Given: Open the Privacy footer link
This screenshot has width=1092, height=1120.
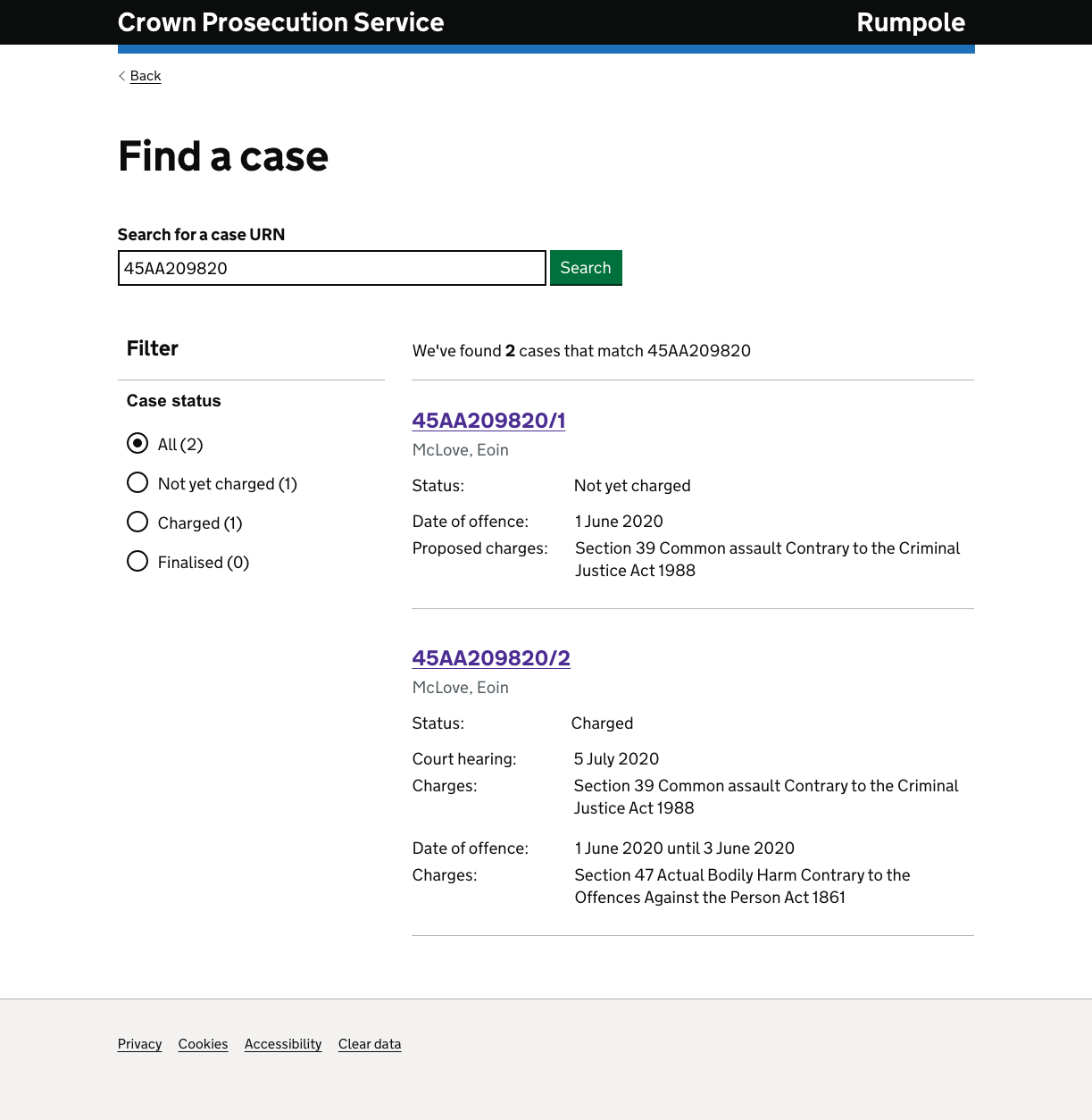Looking at the screenshot, I should [x=139, y=1044].
